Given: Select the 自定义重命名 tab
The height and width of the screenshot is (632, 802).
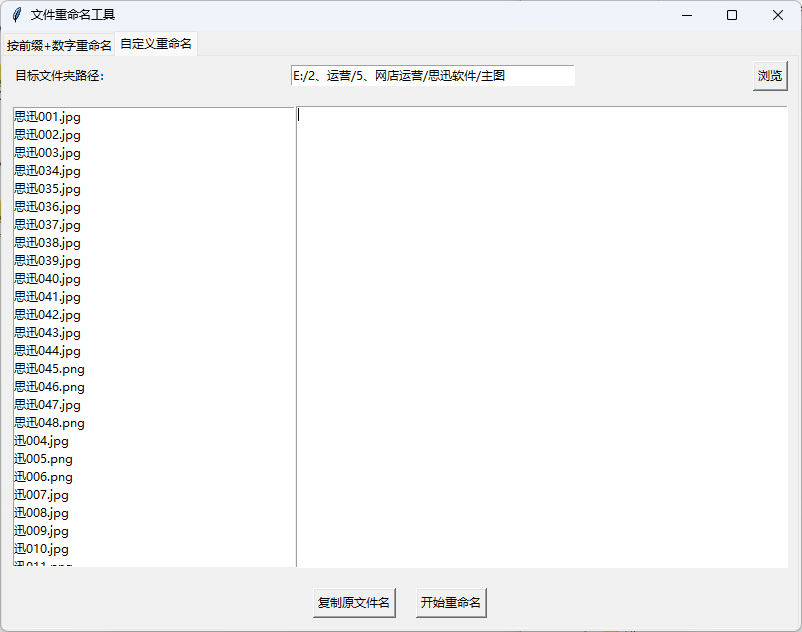Looking at the screenshot, I should (x=156, y=44).
